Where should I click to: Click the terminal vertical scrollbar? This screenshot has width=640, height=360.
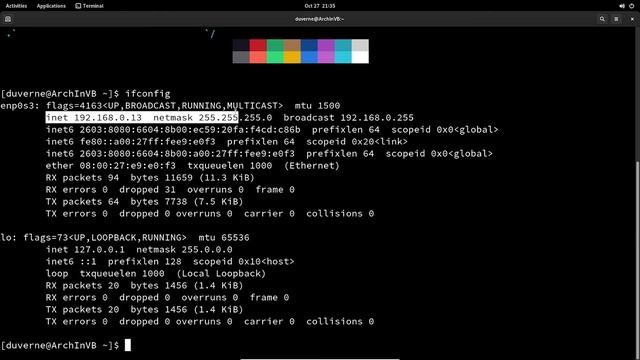pos(638,259)
